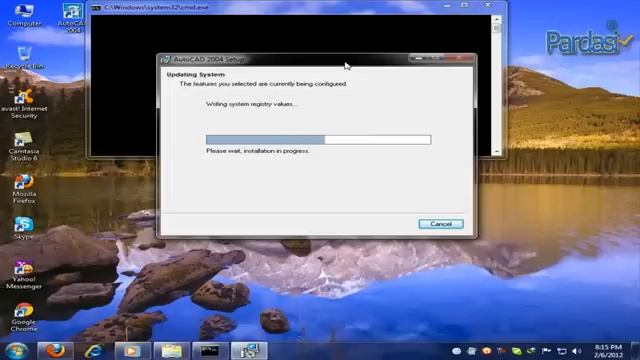The width and height of the screenshot is (640, 360).
Task: Click the 'Updating System' heading
Action: 196,75
